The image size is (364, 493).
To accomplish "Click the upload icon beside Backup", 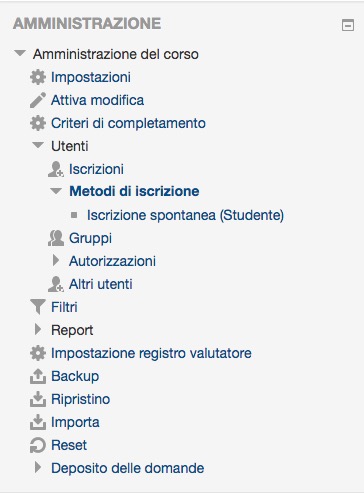I will 38,376.
